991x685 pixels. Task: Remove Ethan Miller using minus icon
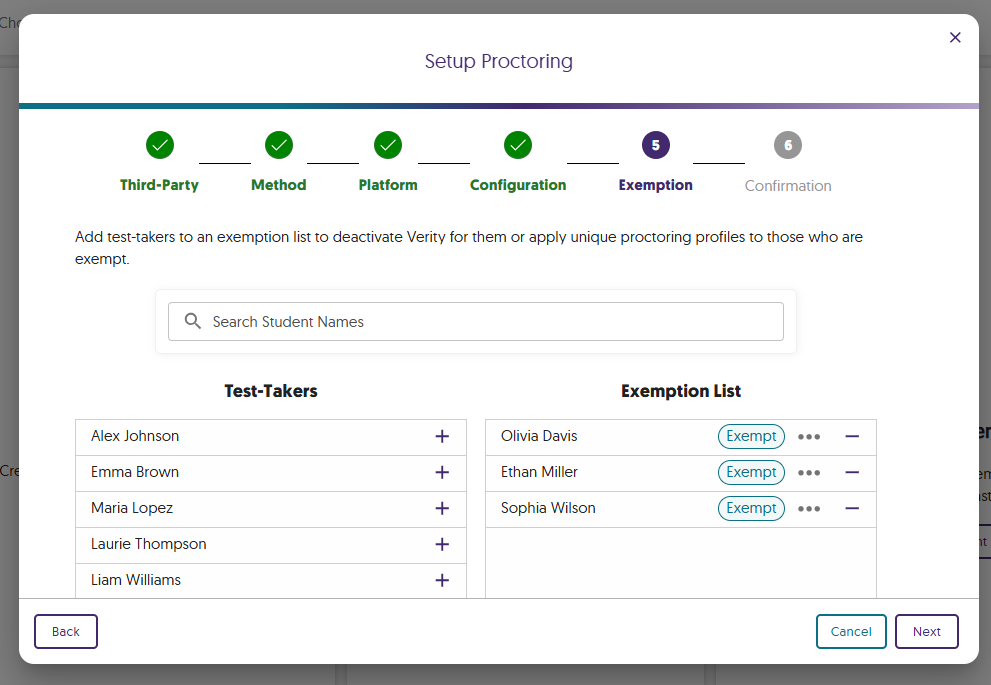click(x=852, y=473)
